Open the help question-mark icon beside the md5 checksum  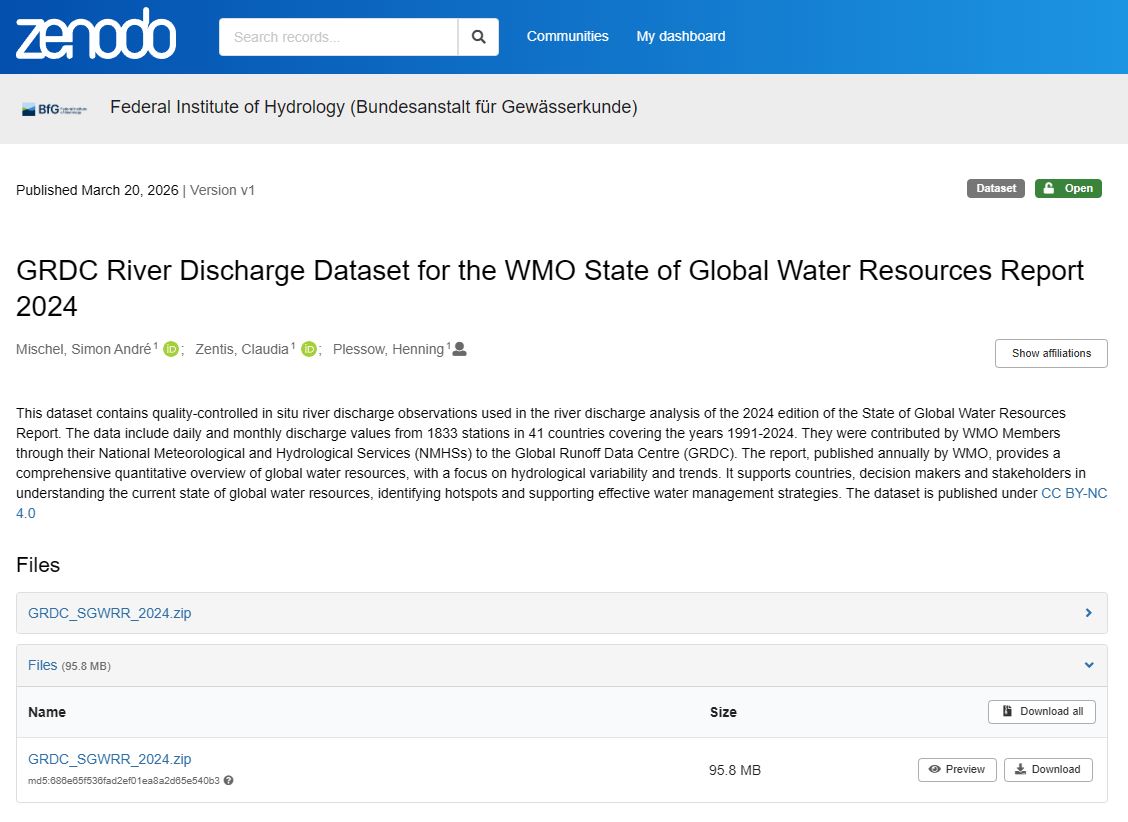pyautogui.click(x=228, y=780)
